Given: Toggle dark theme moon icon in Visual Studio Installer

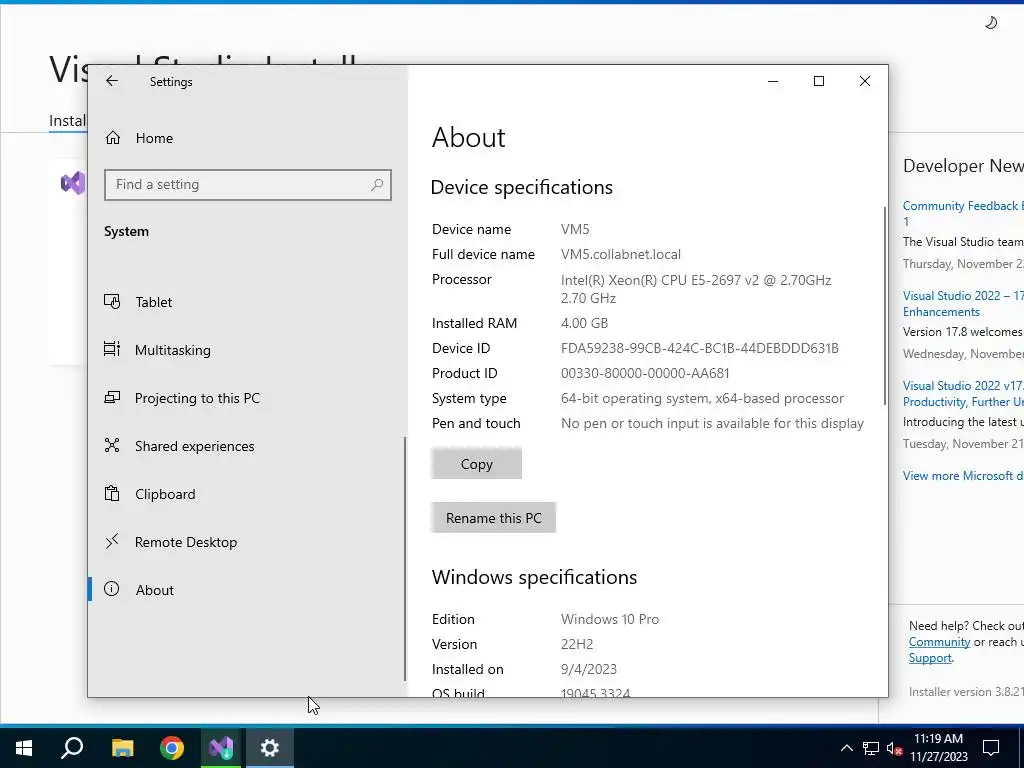Looking at the screenshot, I should pyautogui.click(x=991, y=23).
